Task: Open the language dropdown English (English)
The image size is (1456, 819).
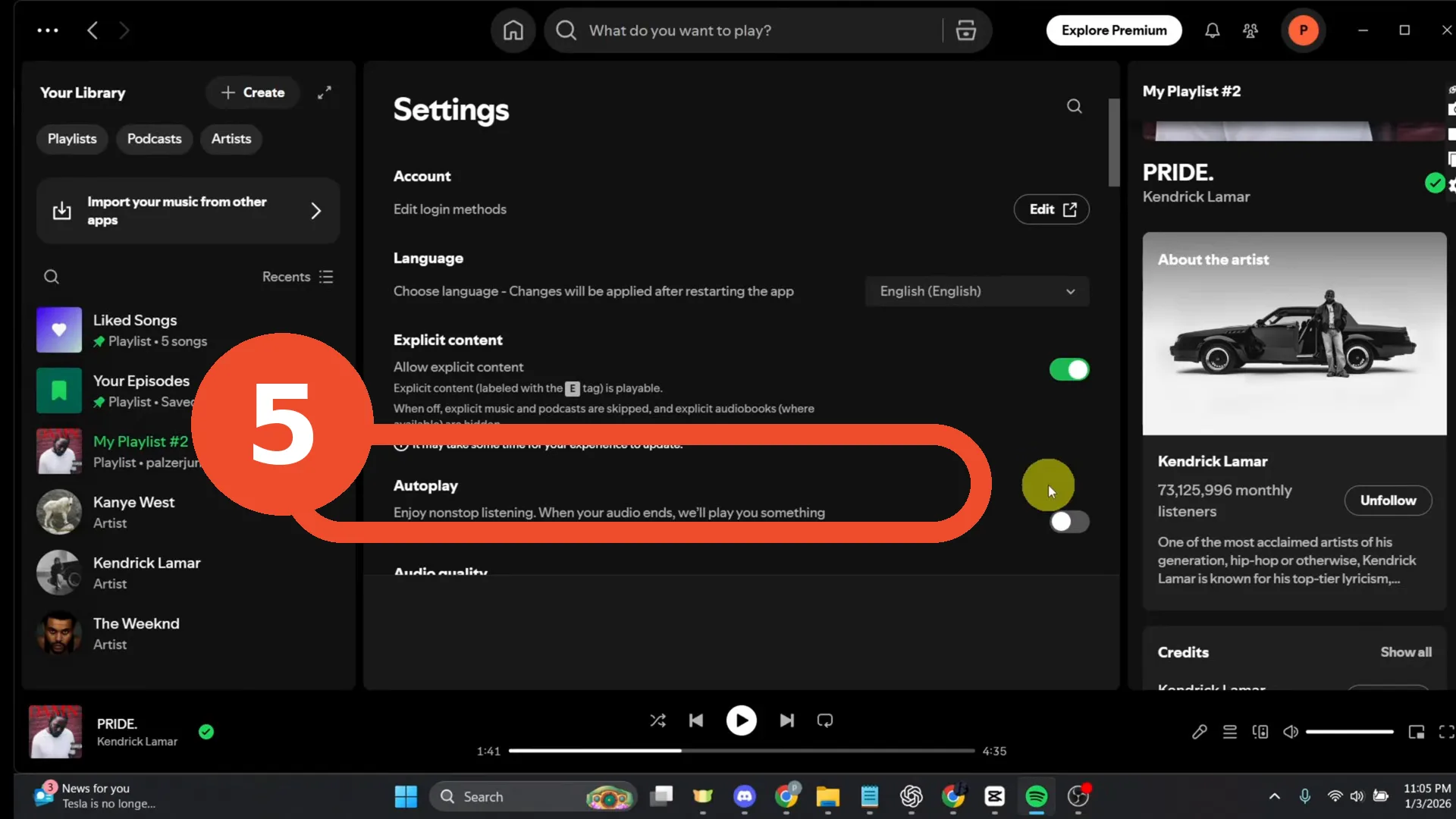Action: [977, 291]
